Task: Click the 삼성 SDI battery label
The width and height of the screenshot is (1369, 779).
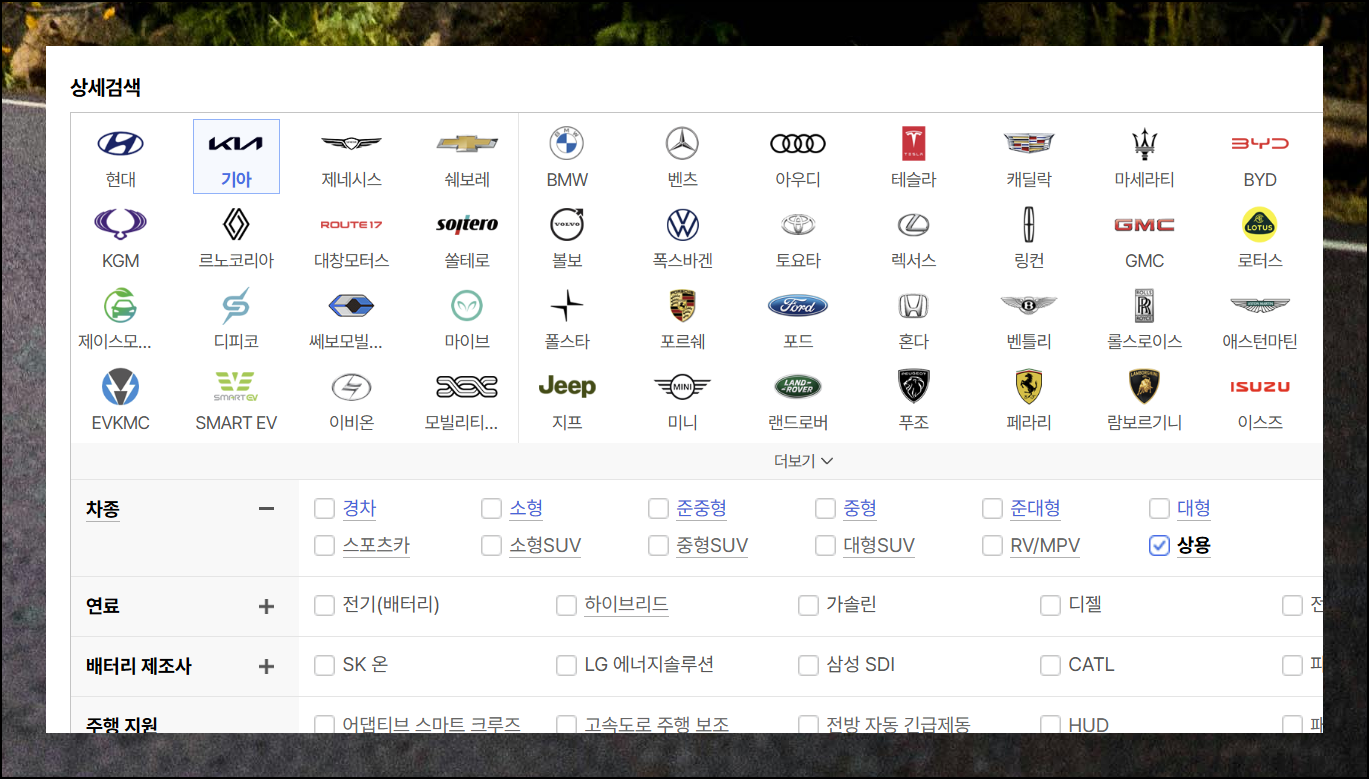Action: coord(860,665)
